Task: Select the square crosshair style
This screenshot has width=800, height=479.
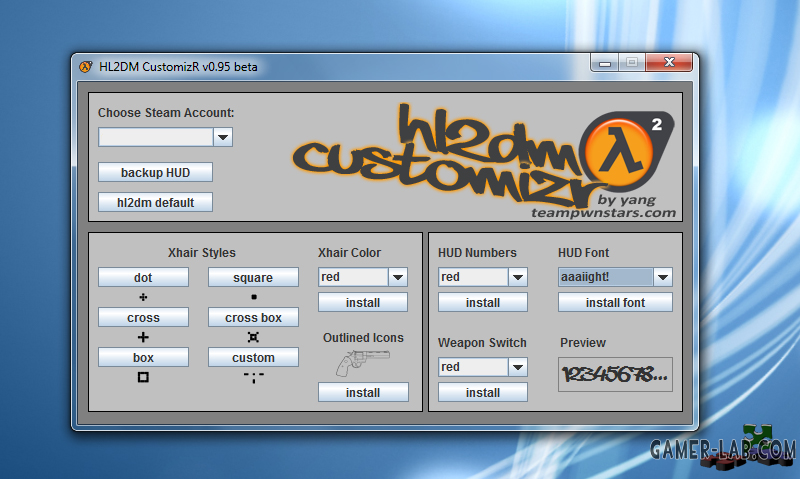Action: tap(253, 278)
